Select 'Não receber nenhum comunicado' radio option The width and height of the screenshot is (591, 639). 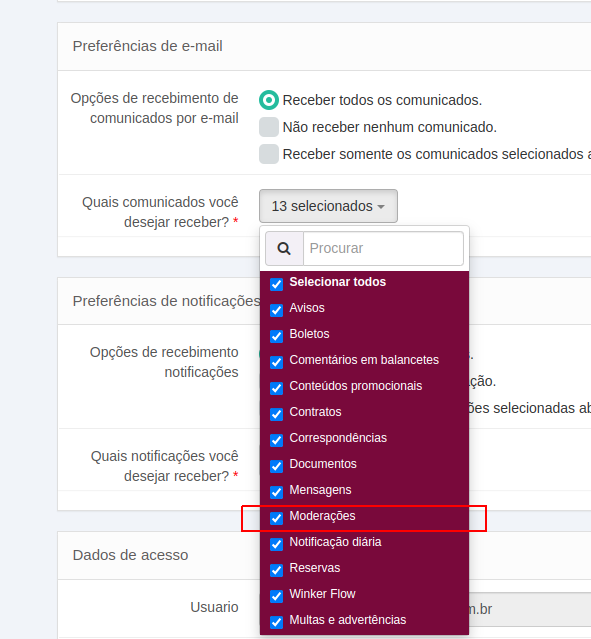coord(269,127)
